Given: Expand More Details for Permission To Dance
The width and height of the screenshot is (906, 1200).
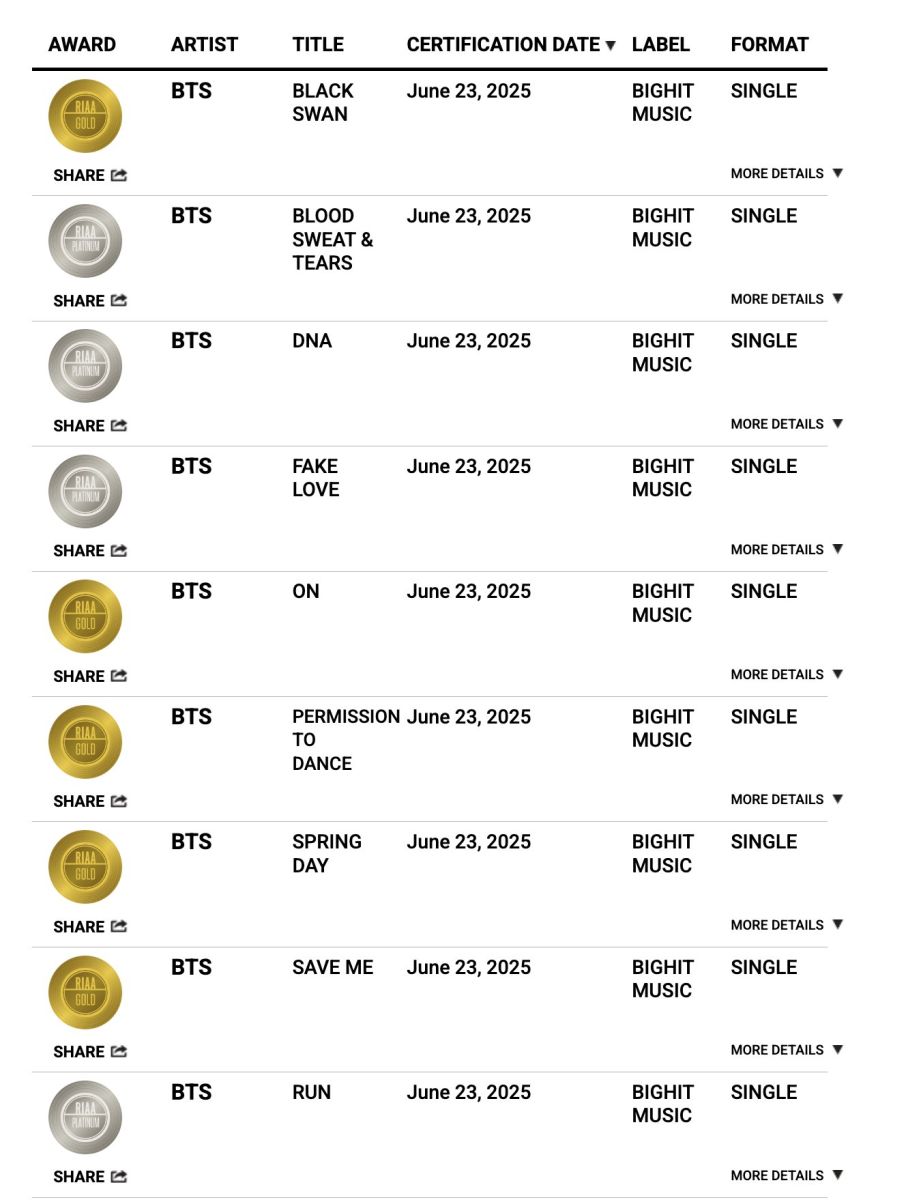Looking at the screenshot, I should (x=787, y=800).
